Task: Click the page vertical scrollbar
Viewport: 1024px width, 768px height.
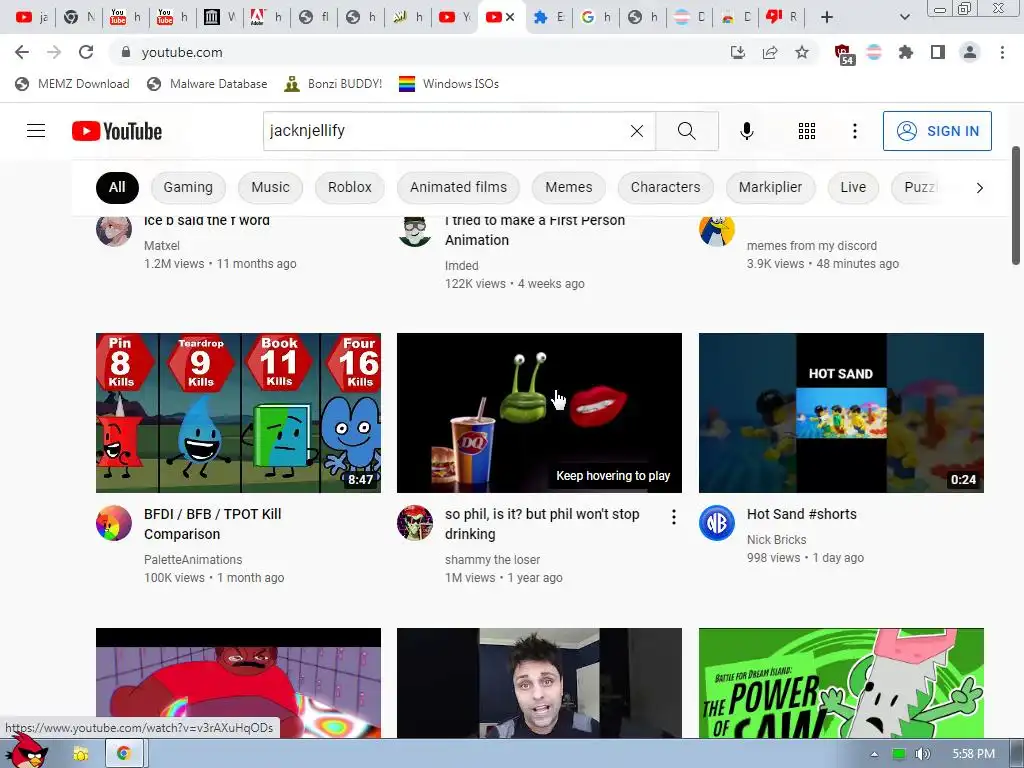Action: coord(1016,206)
